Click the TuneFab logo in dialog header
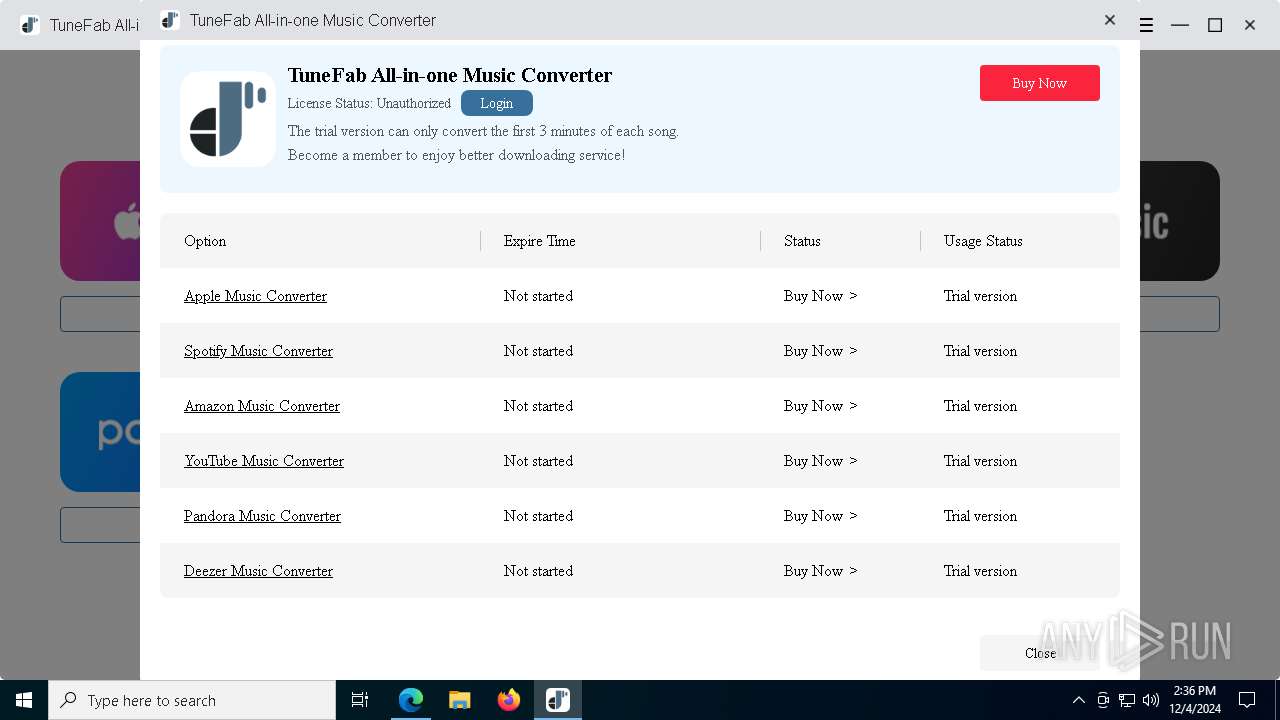Viewport: 1280px width, 720px height. point(228,119)
